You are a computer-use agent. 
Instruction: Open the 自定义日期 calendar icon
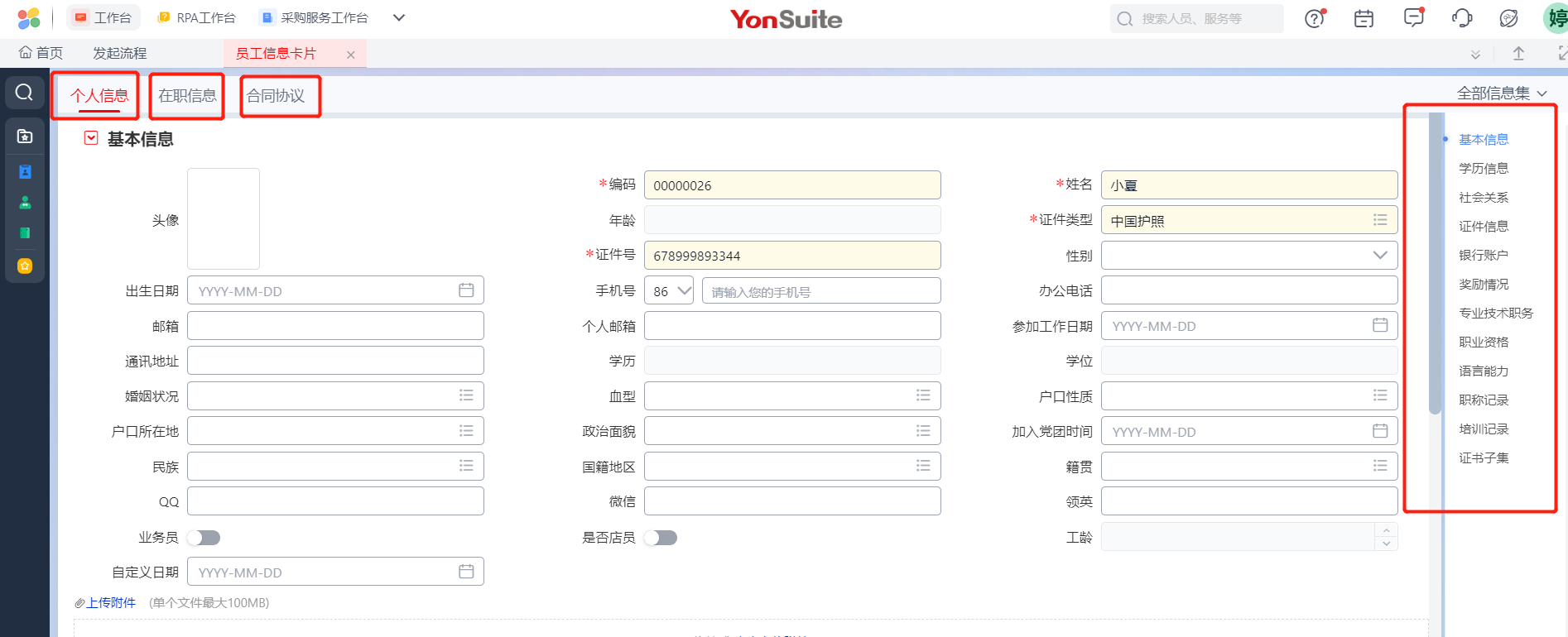click(x=466, y=572)
